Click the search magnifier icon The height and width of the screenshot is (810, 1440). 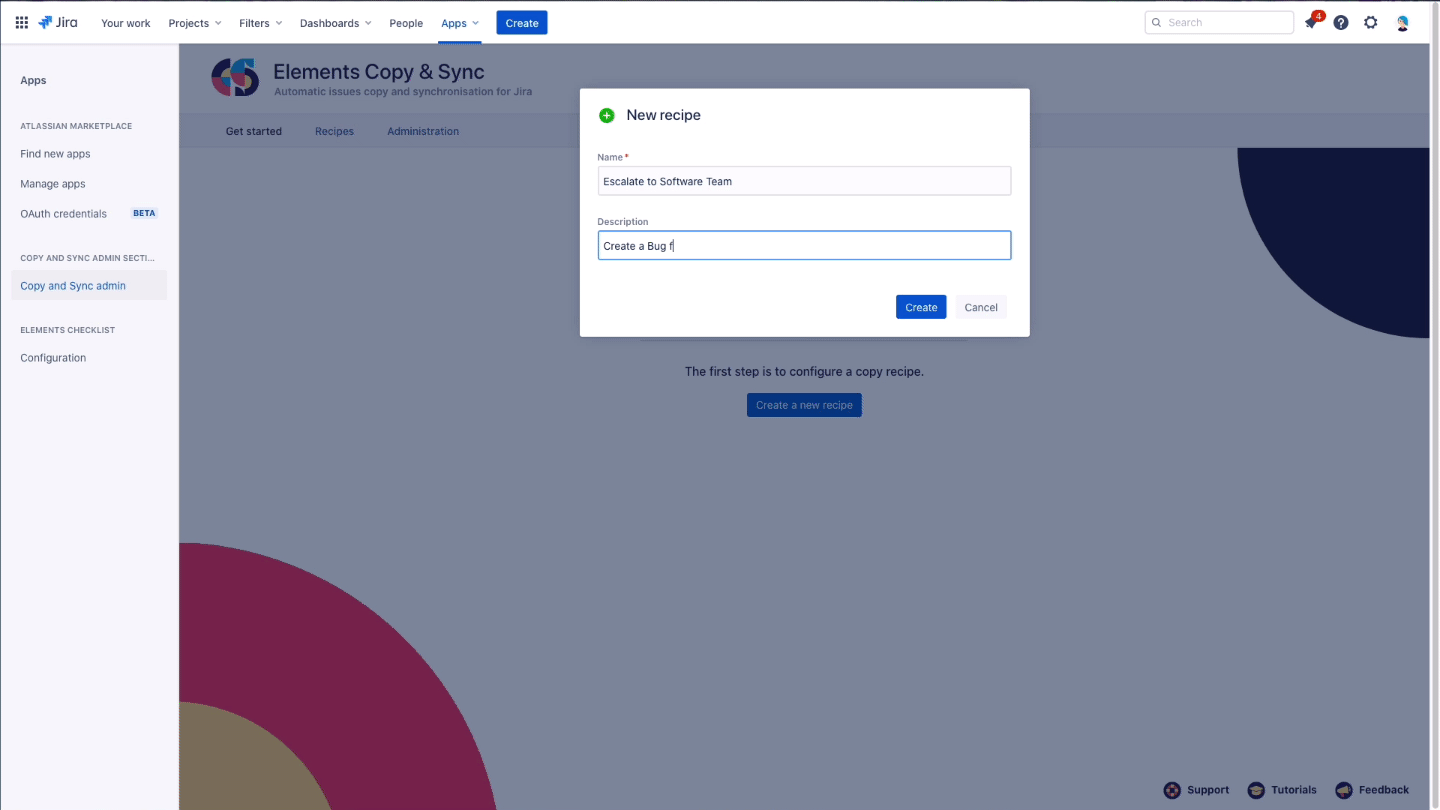[x=1157, y=22]
